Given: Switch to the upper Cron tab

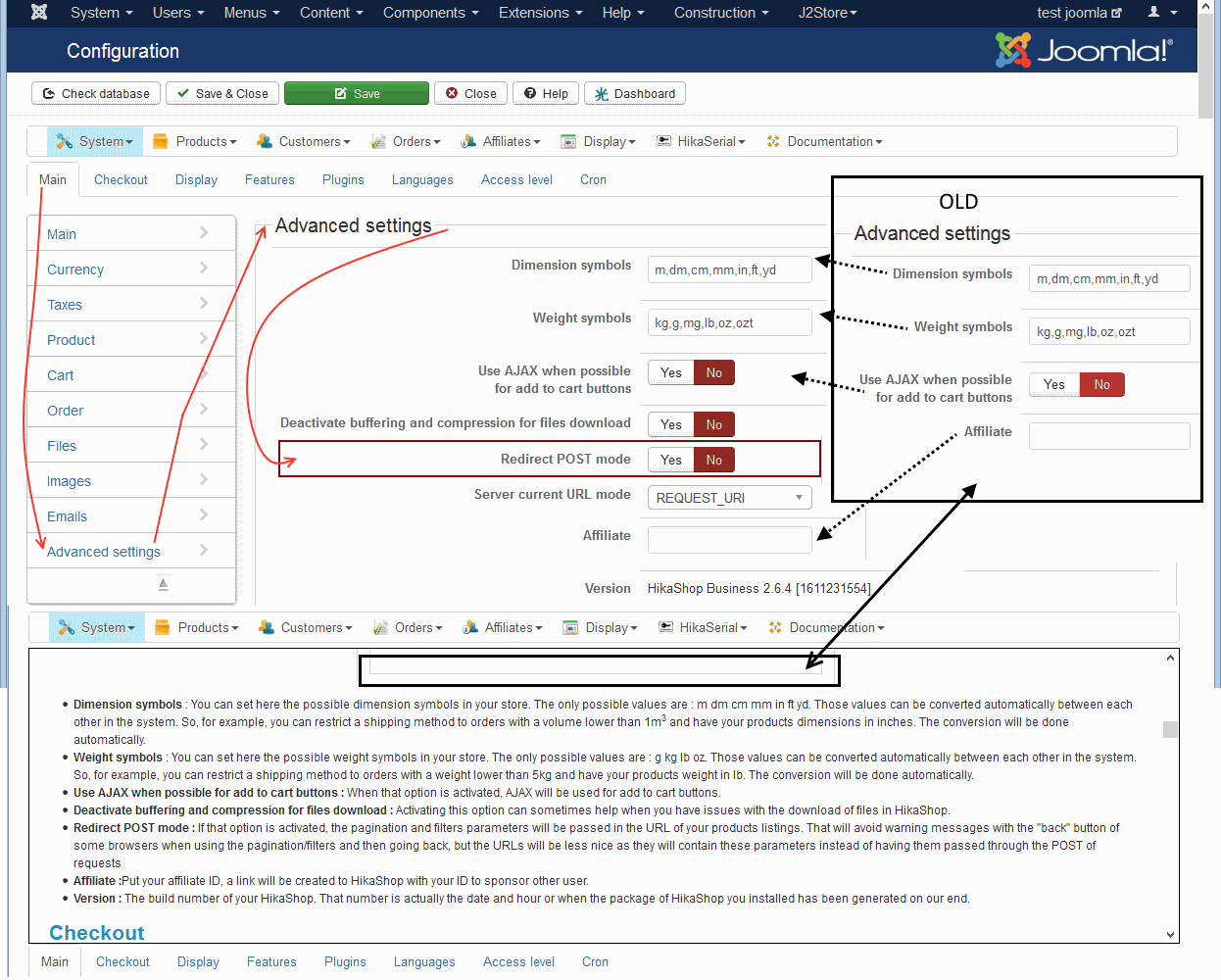Looking at the screenshot, I should pos(593,179).
